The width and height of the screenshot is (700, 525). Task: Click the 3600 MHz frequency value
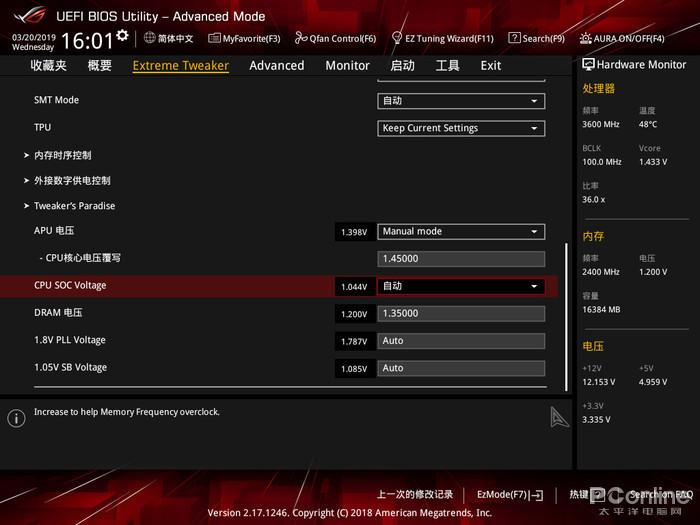point(601,124)
